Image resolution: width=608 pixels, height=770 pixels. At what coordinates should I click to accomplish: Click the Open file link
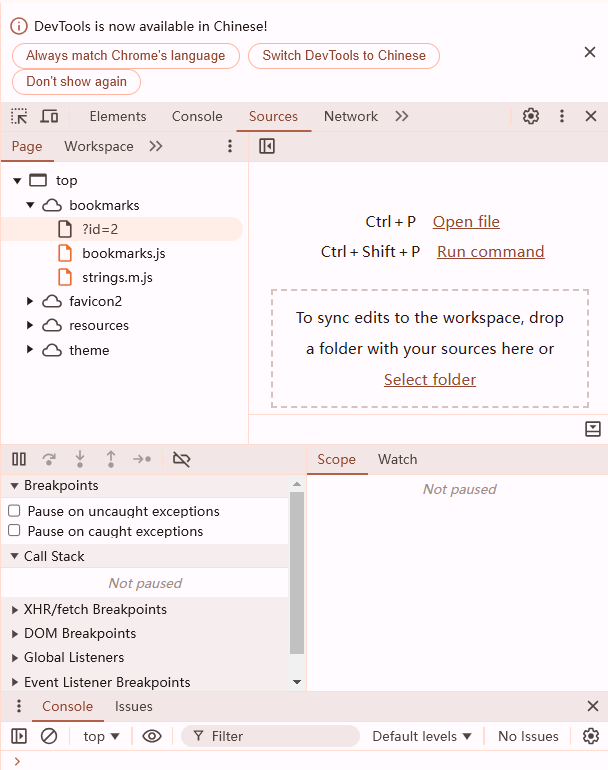pyautogui.click(x=466, y=221)
